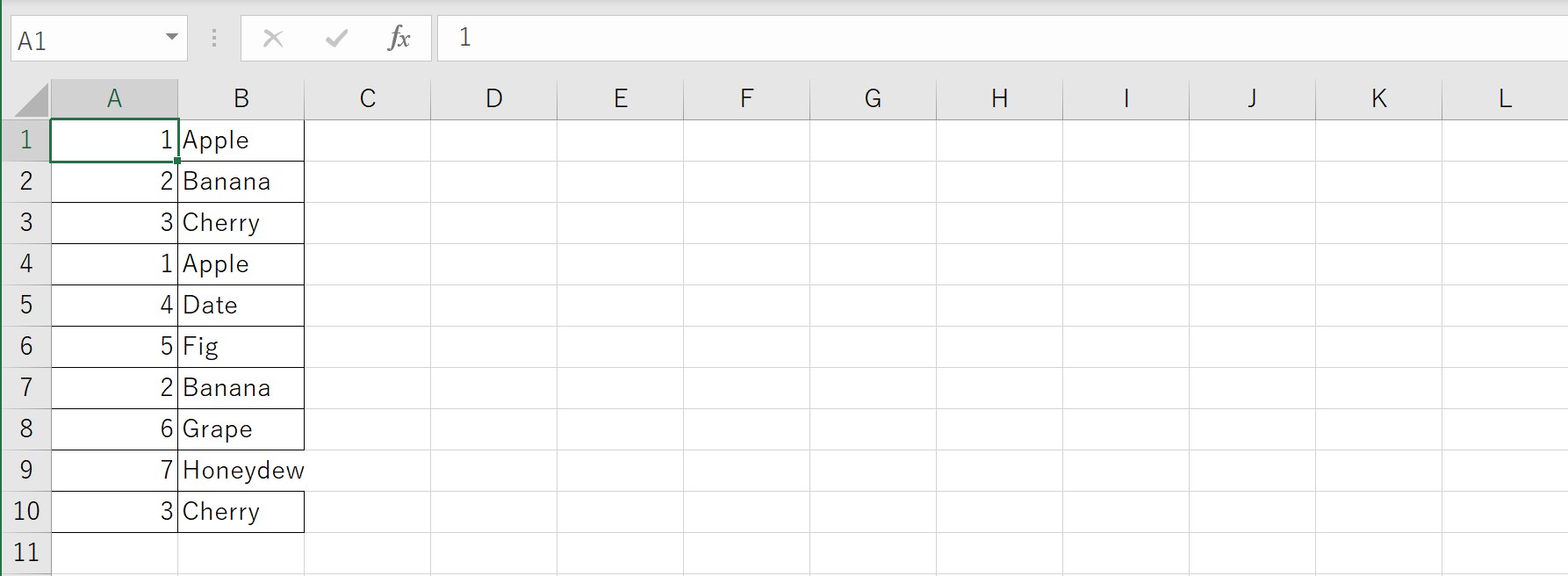Open the Name Box dropdown arrow

click(172, 37)
